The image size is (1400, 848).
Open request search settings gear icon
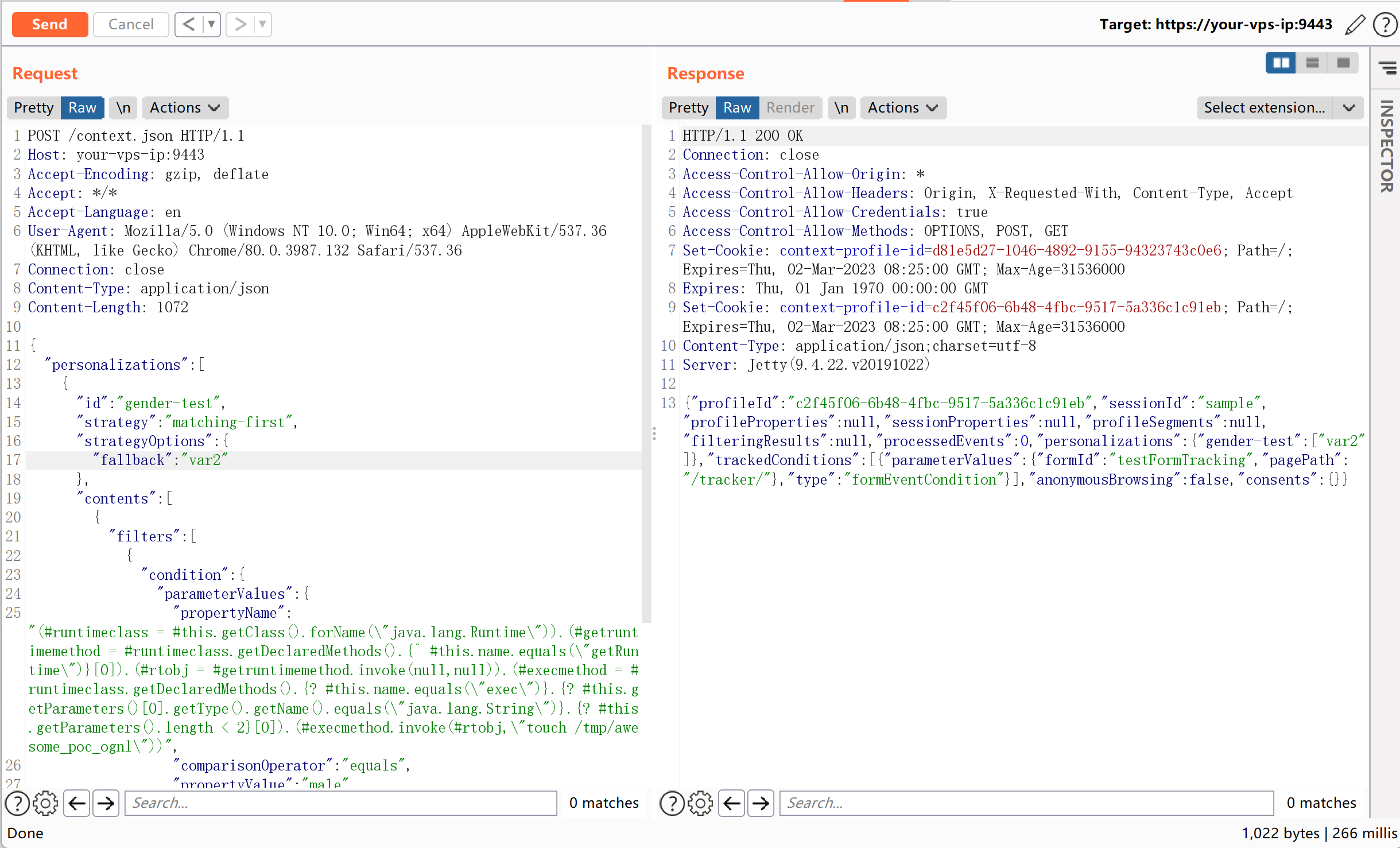45,803
